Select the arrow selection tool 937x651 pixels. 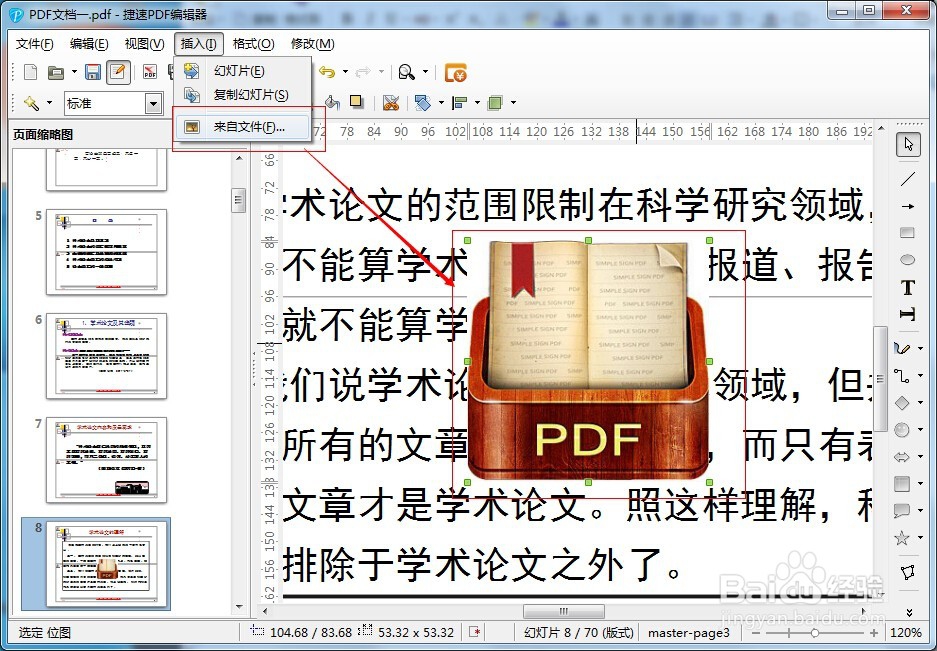[x=907, y=145]
